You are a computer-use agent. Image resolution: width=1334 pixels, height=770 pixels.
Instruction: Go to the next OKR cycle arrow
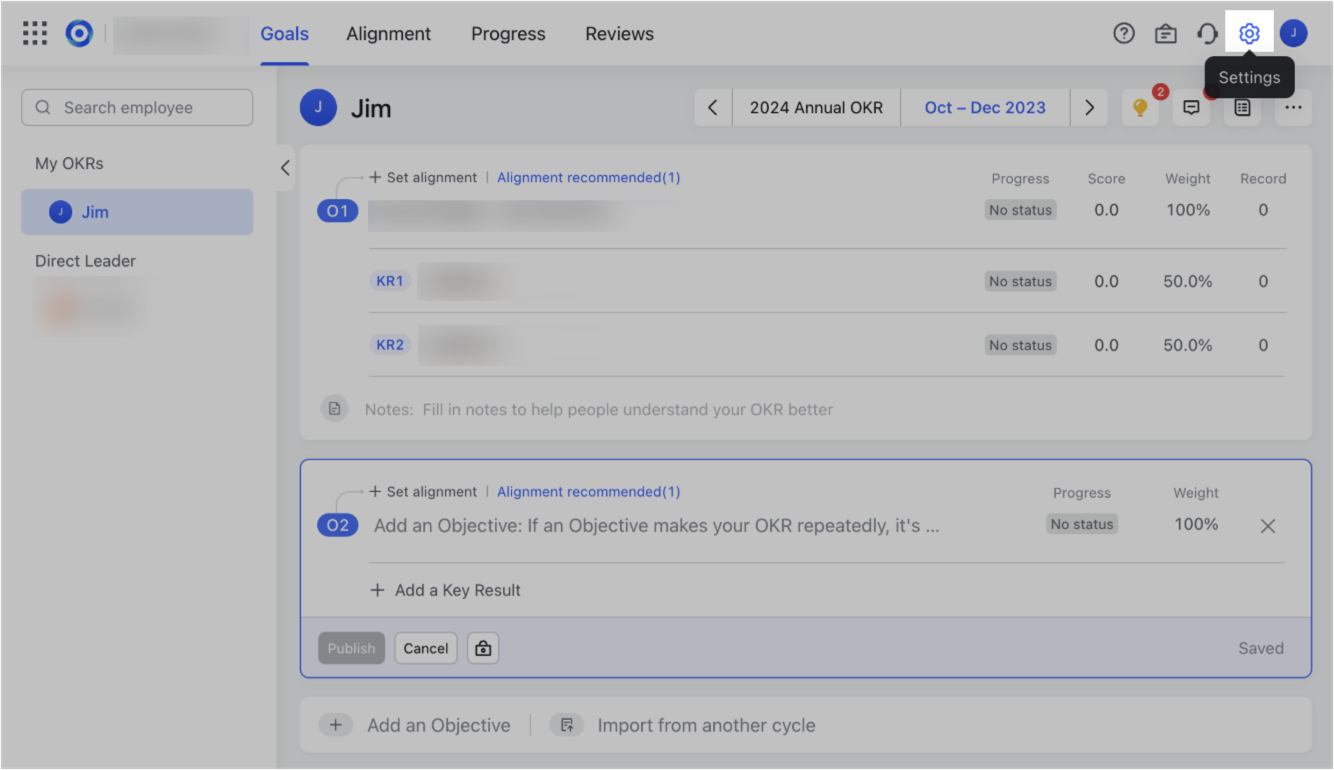tap(1089, 107)
